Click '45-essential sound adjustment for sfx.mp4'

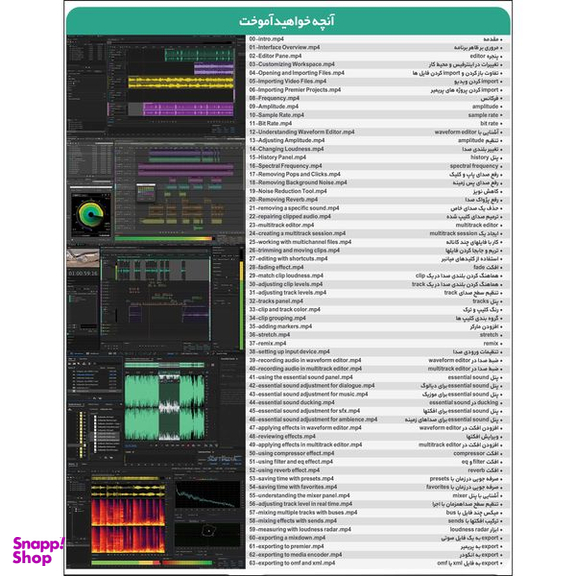(x=305, y=411)
